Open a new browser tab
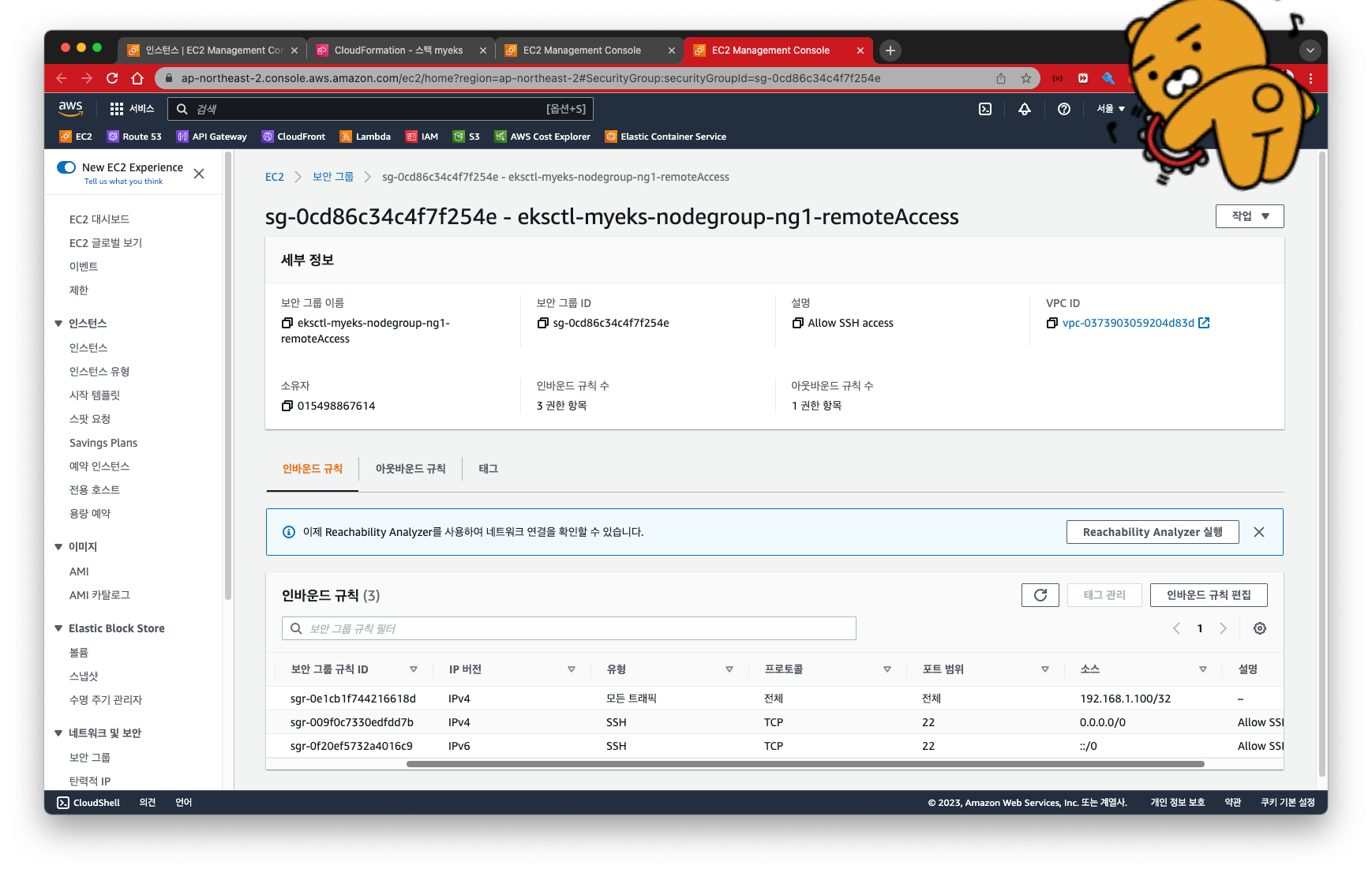Image resolution: width=1372 pixels, height=873 pixels. click(890, 51)
